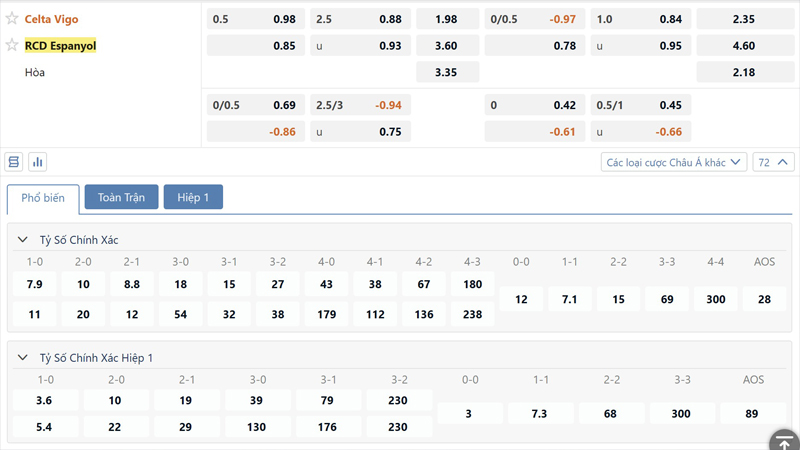The height and width of the screenshot is (450, 800).
Task: Open the Hiệp 1 tab
Action: pos(193,198)
